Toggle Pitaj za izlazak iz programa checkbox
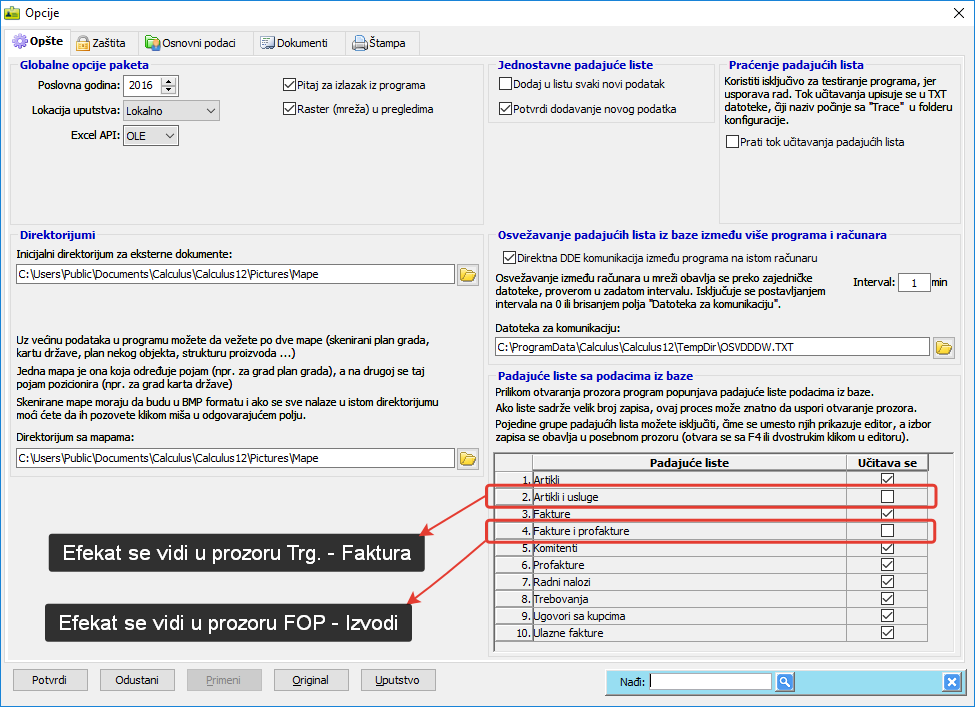Screen dimensions: 975x707 (290, 85)
